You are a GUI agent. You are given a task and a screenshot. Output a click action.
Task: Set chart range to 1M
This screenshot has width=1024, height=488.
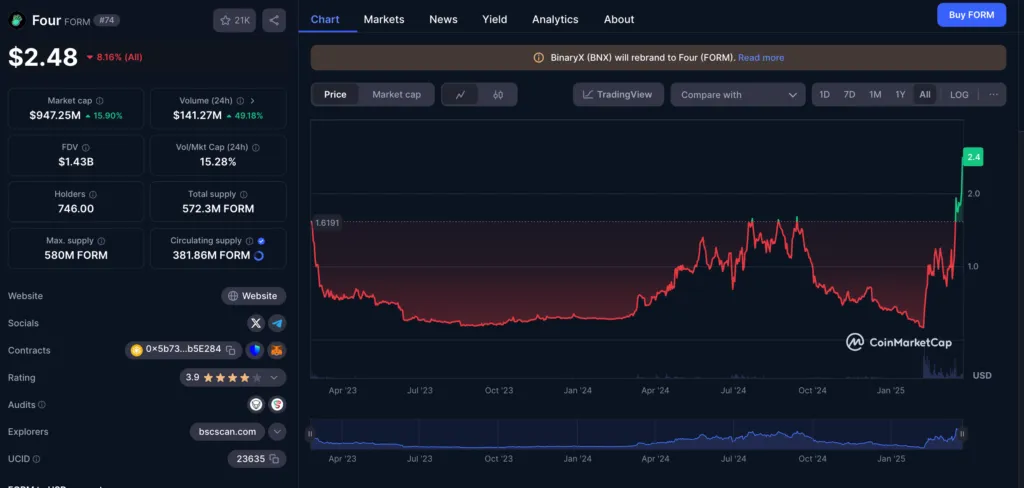pyautogui.click(x=875, y=95)
